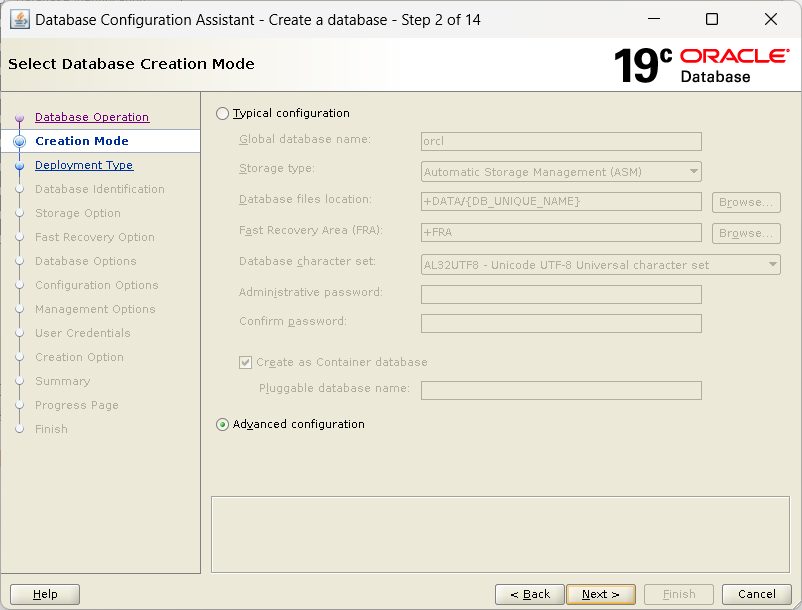The image size is (802, 610).
Task: Toggle Create as Container database checkbox
Action: coord(246,363)
